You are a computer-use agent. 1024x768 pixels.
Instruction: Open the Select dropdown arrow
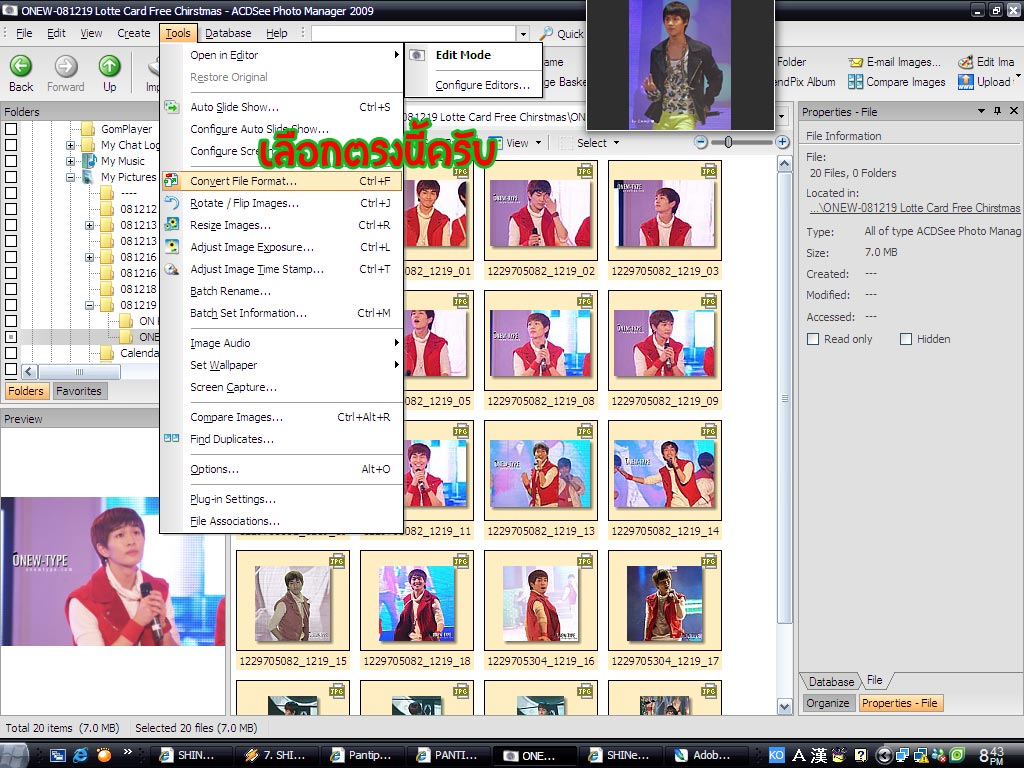[x=616, y=142]
